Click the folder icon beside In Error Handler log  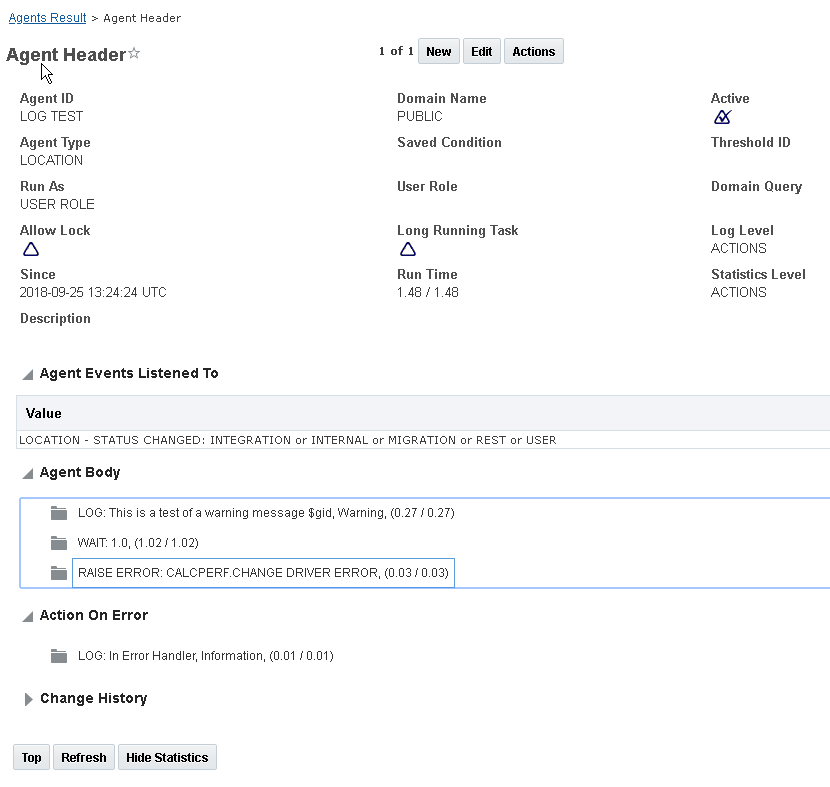(x=59, y=656)
